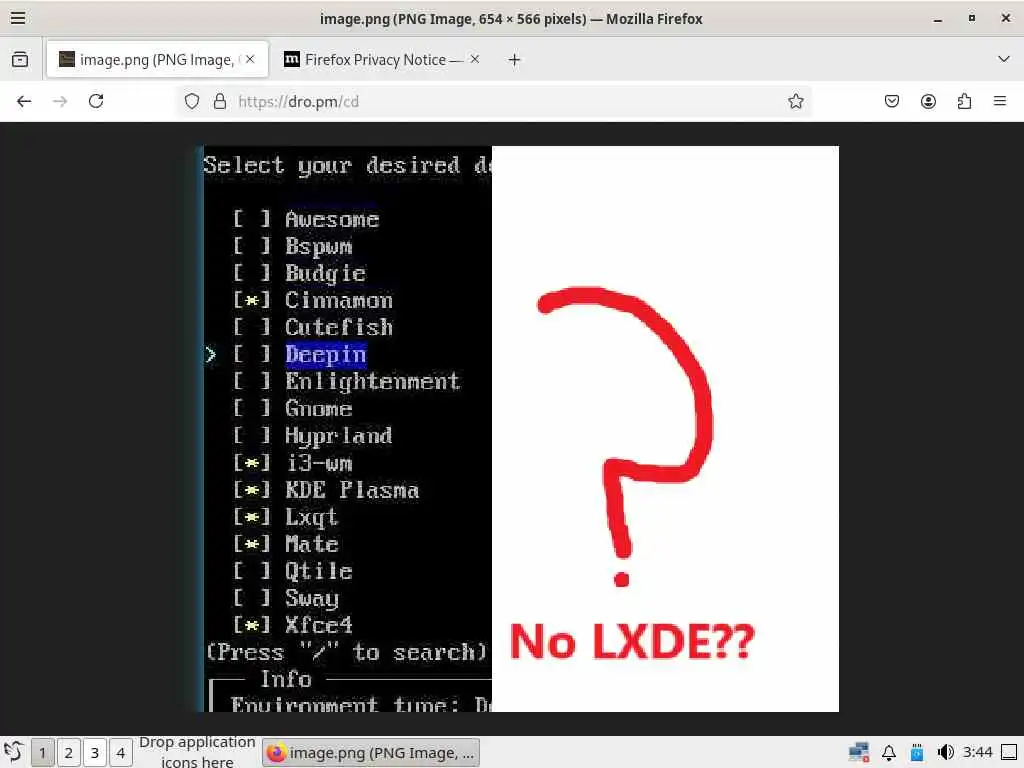Switch to workspace 3

click(95, 753)
